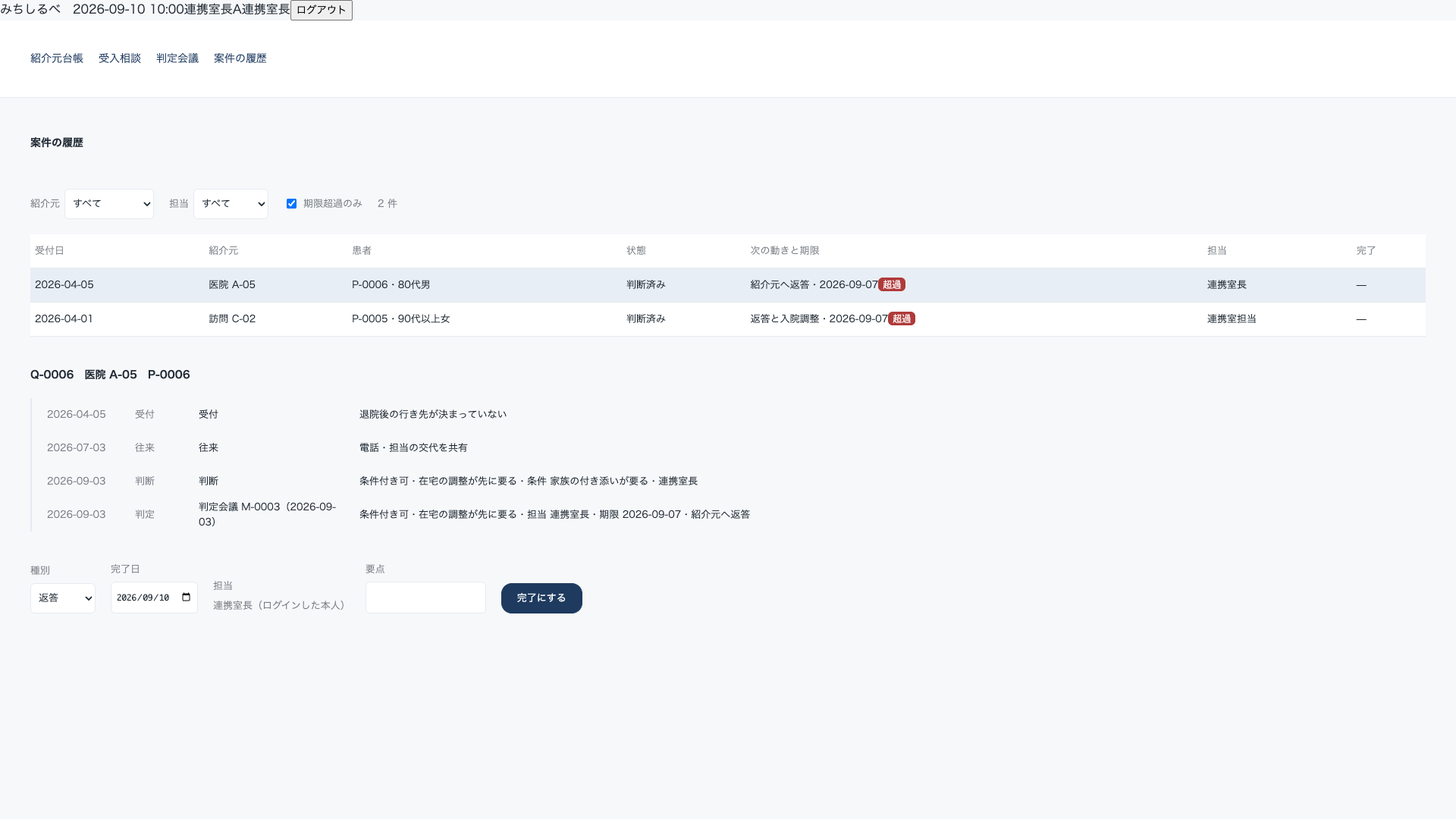
Task: Click the 超過 badge on 返答と入院調整 row
Action: (902, 319)
